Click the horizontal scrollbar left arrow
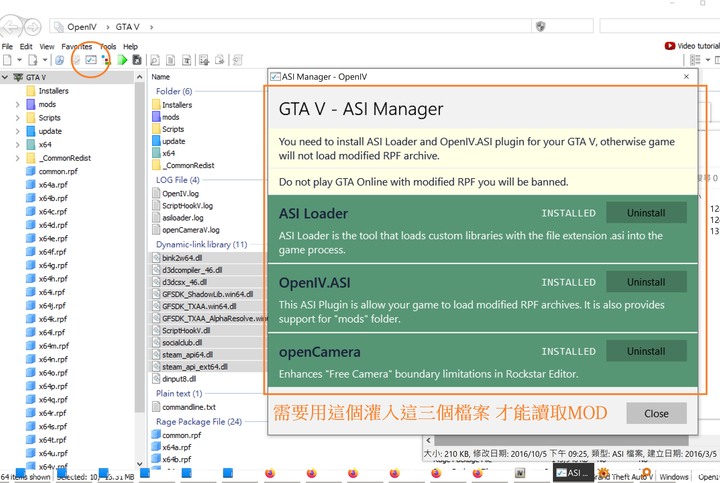This screenshot has width=720, height=483. coord(428,440)
